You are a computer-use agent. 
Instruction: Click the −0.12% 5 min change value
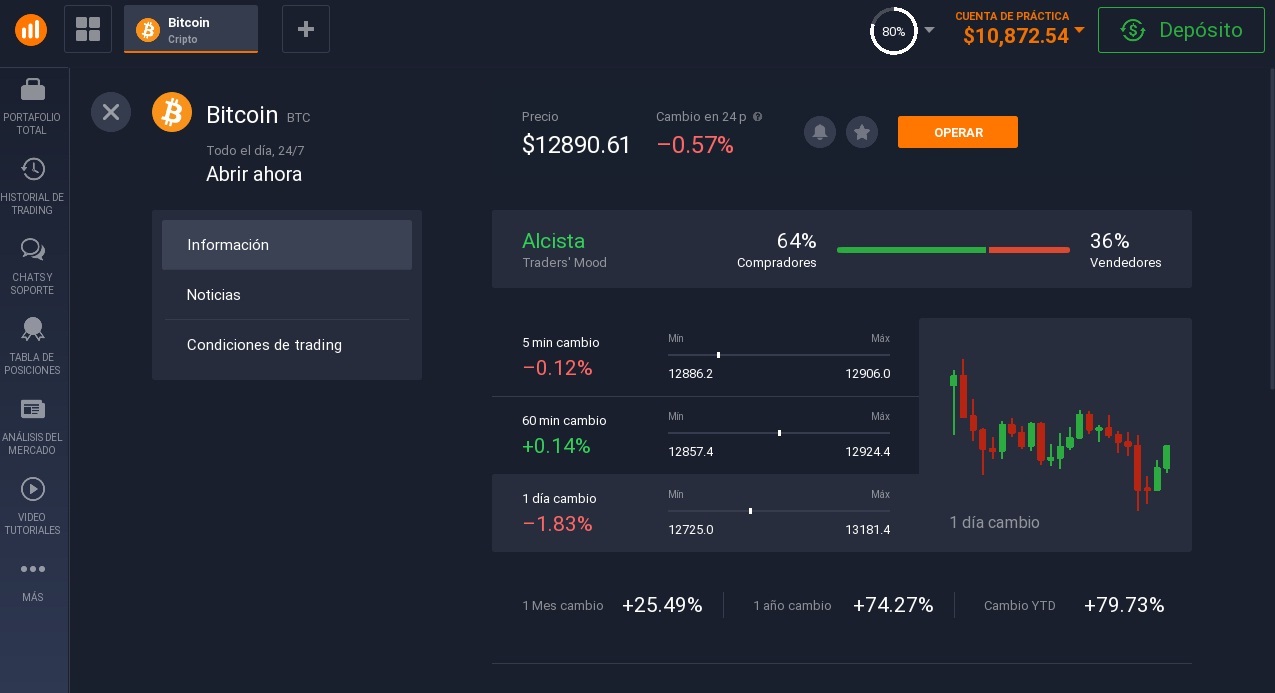point(557,368)
